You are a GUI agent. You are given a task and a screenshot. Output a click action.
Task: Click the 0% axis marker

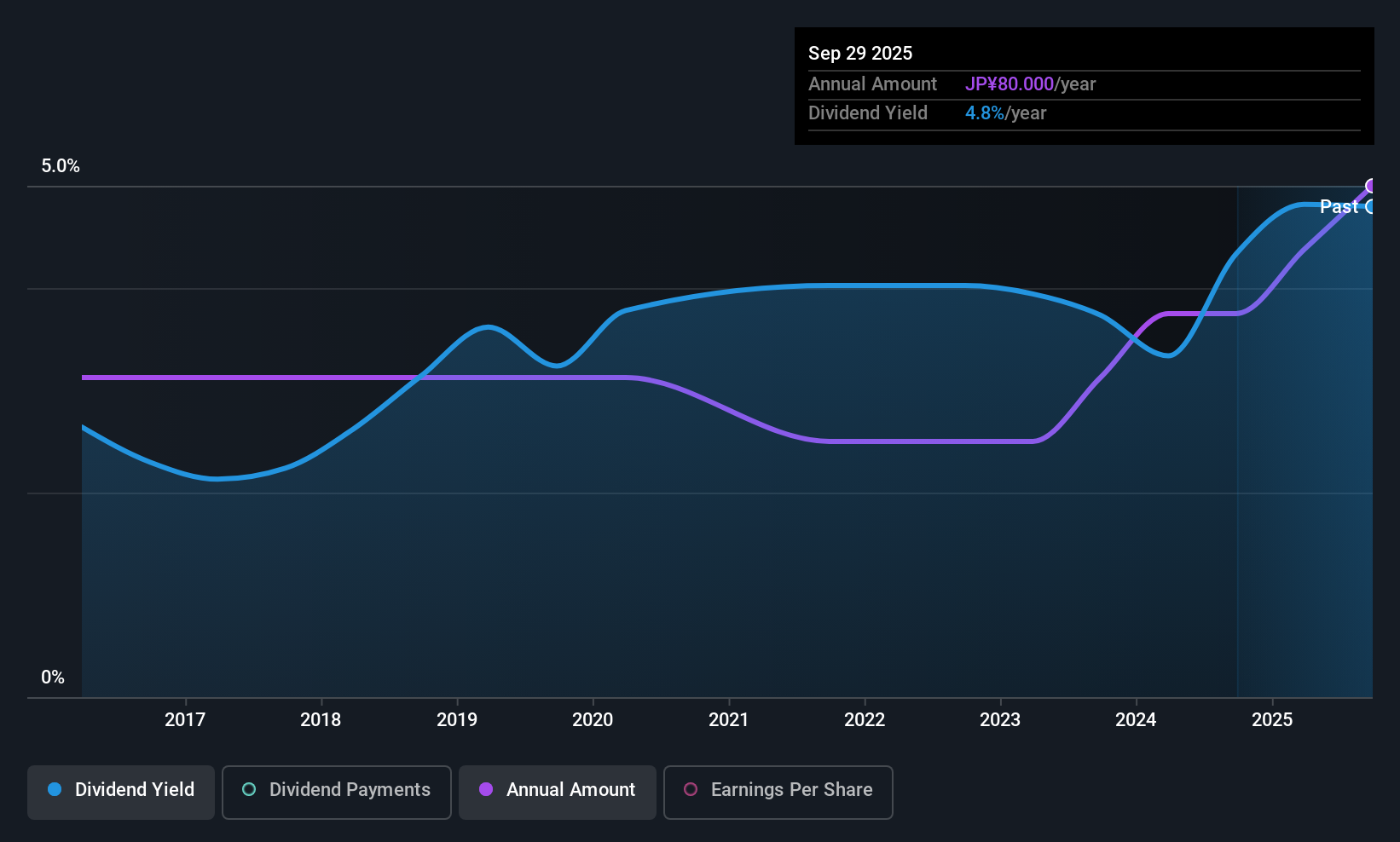pos(51,677)
